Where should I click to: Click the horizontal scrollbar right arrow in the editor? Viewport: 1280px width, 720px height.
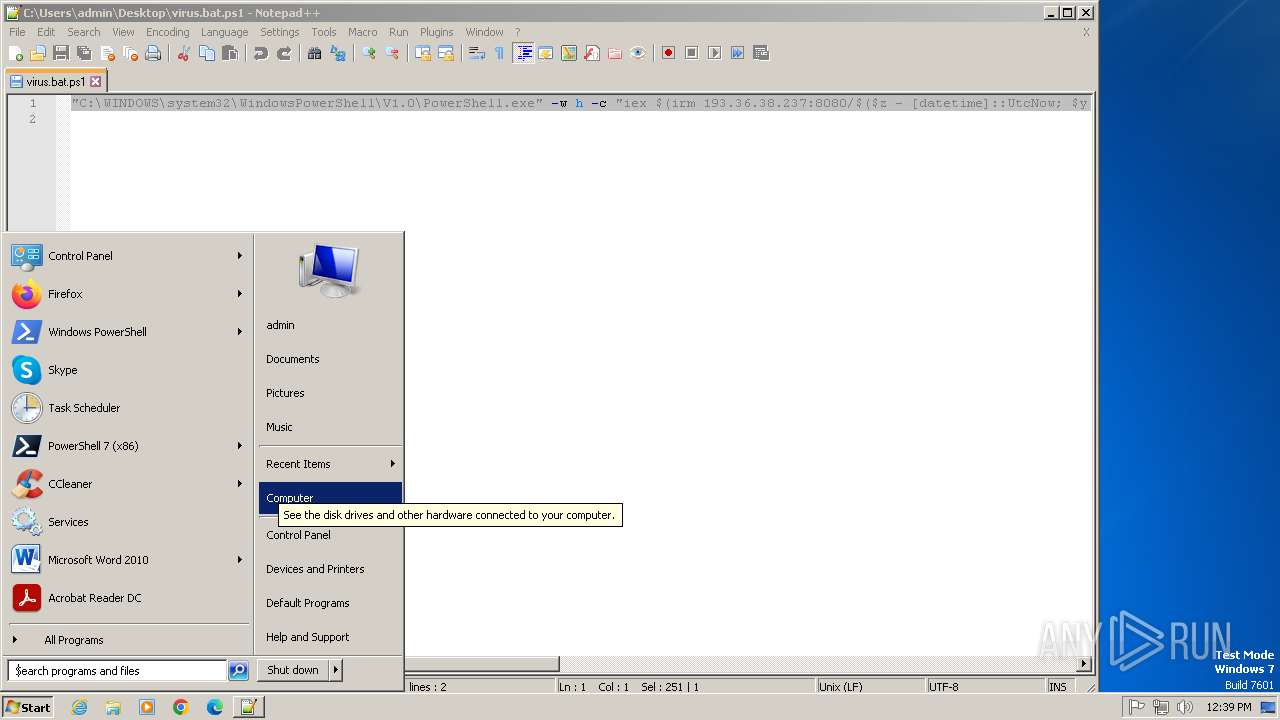coord(1084,664)
